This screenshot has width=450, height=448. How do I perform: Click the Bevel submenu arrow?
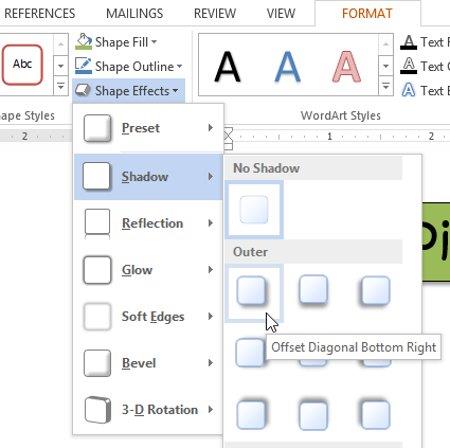click(x=210, y=363)
